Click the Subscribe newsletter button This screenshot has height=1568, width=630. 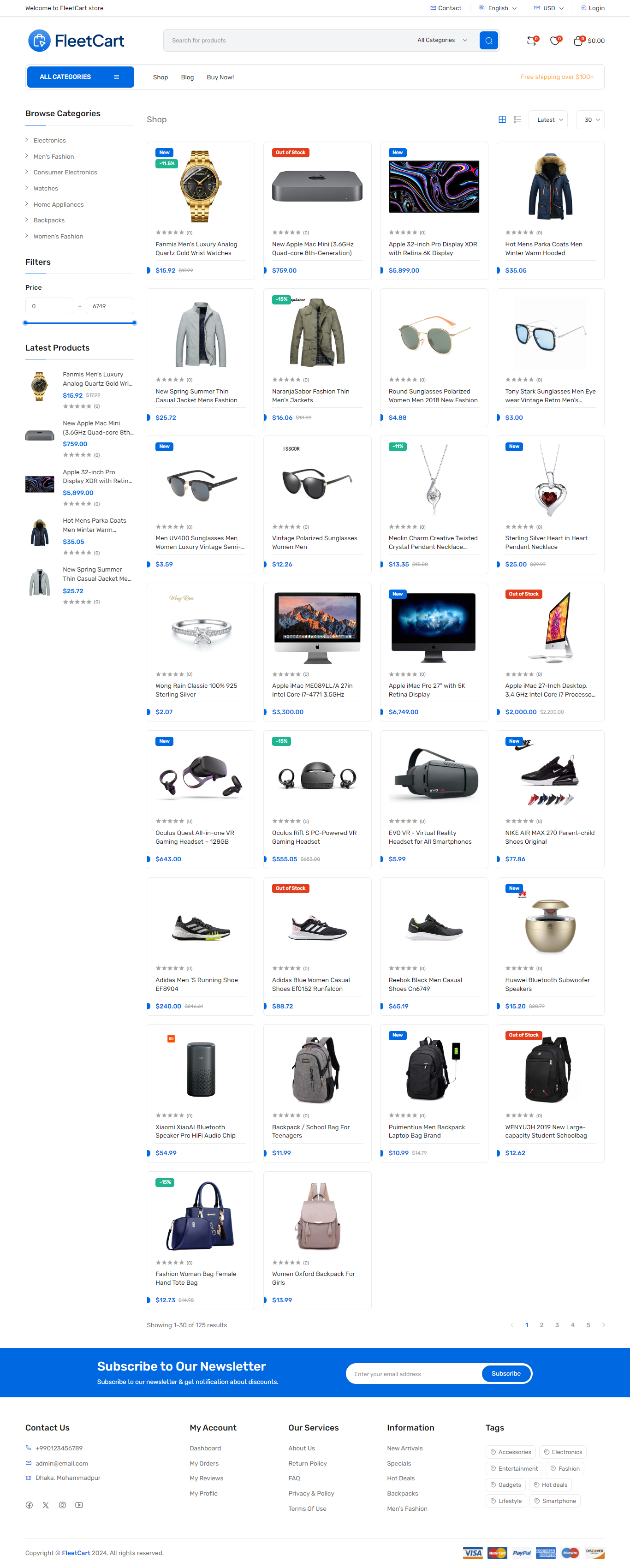(506, 1373)
